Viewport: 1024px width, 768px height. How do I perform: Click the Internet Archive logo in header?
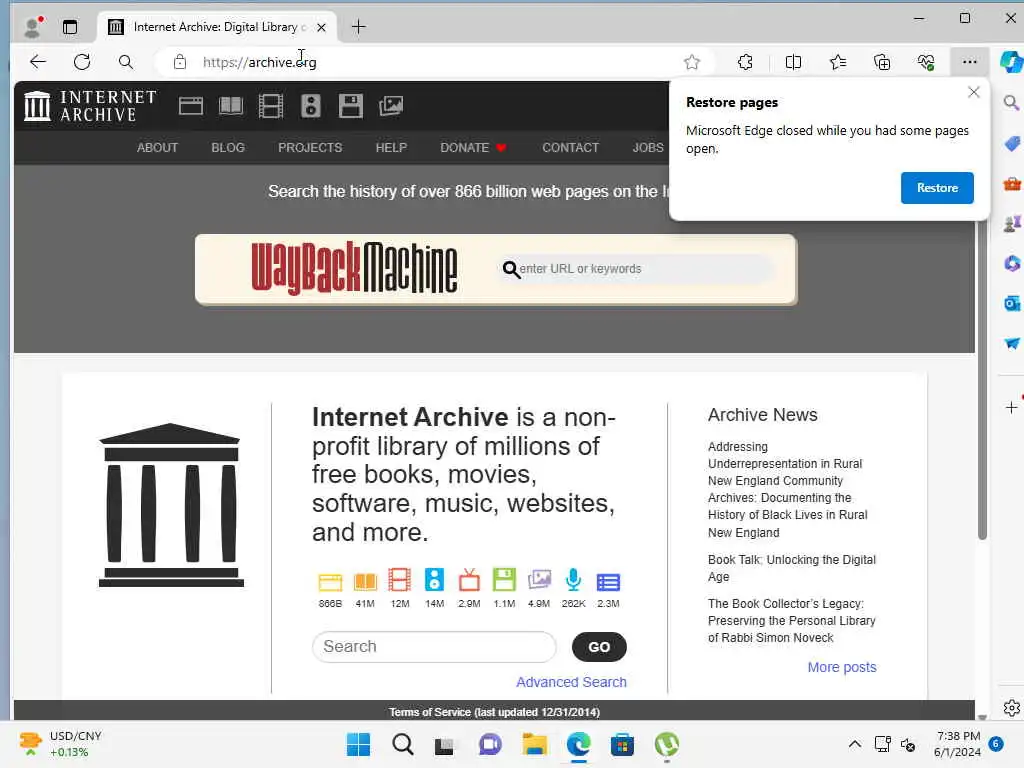coord(90,106)
